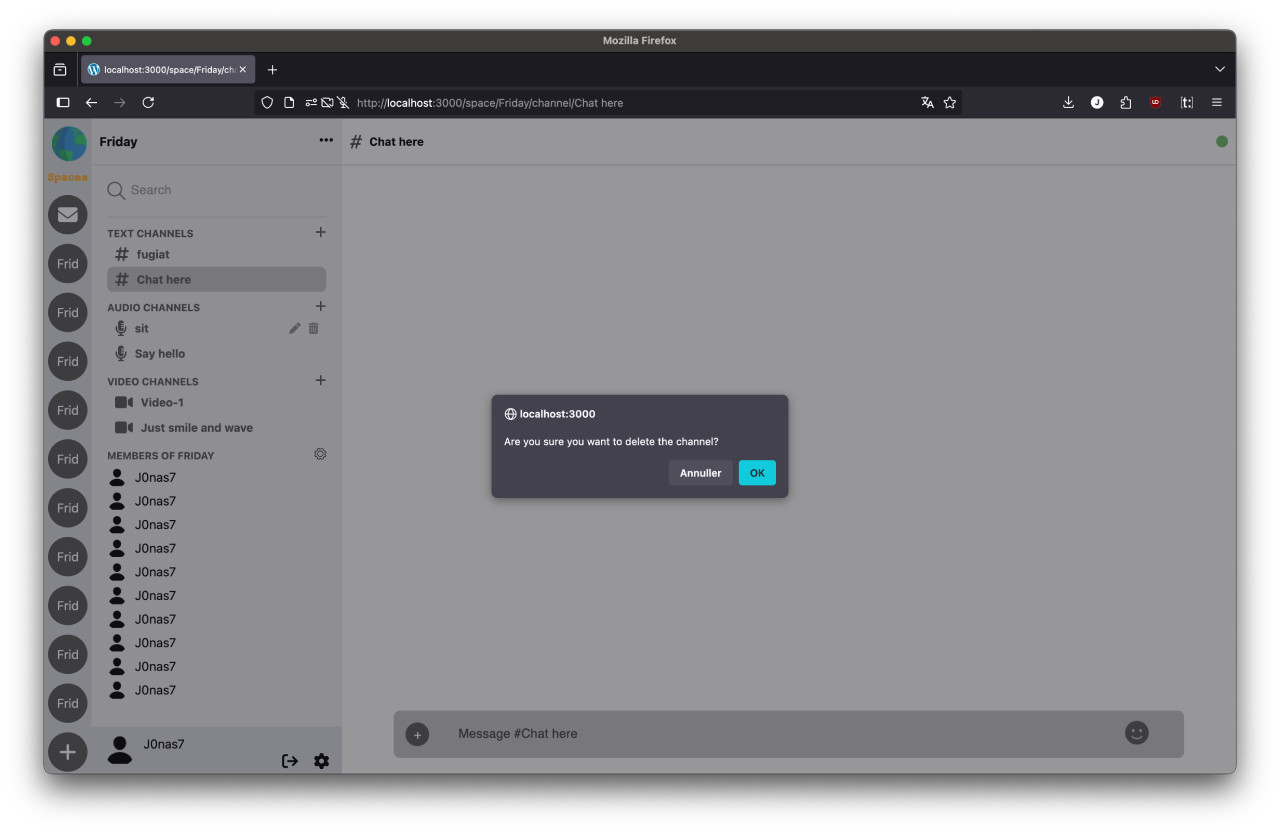1280x832 pixels.
Task: Click the attachment plus in message box
Action: tap(417, 734)
